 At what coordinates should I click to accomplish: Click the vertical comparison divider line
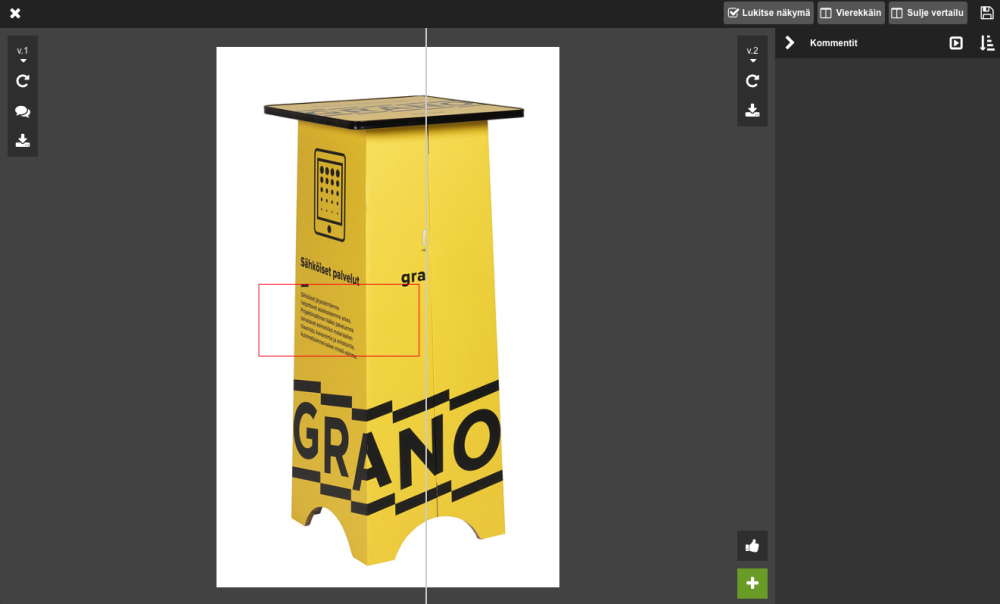pos(426,316)
